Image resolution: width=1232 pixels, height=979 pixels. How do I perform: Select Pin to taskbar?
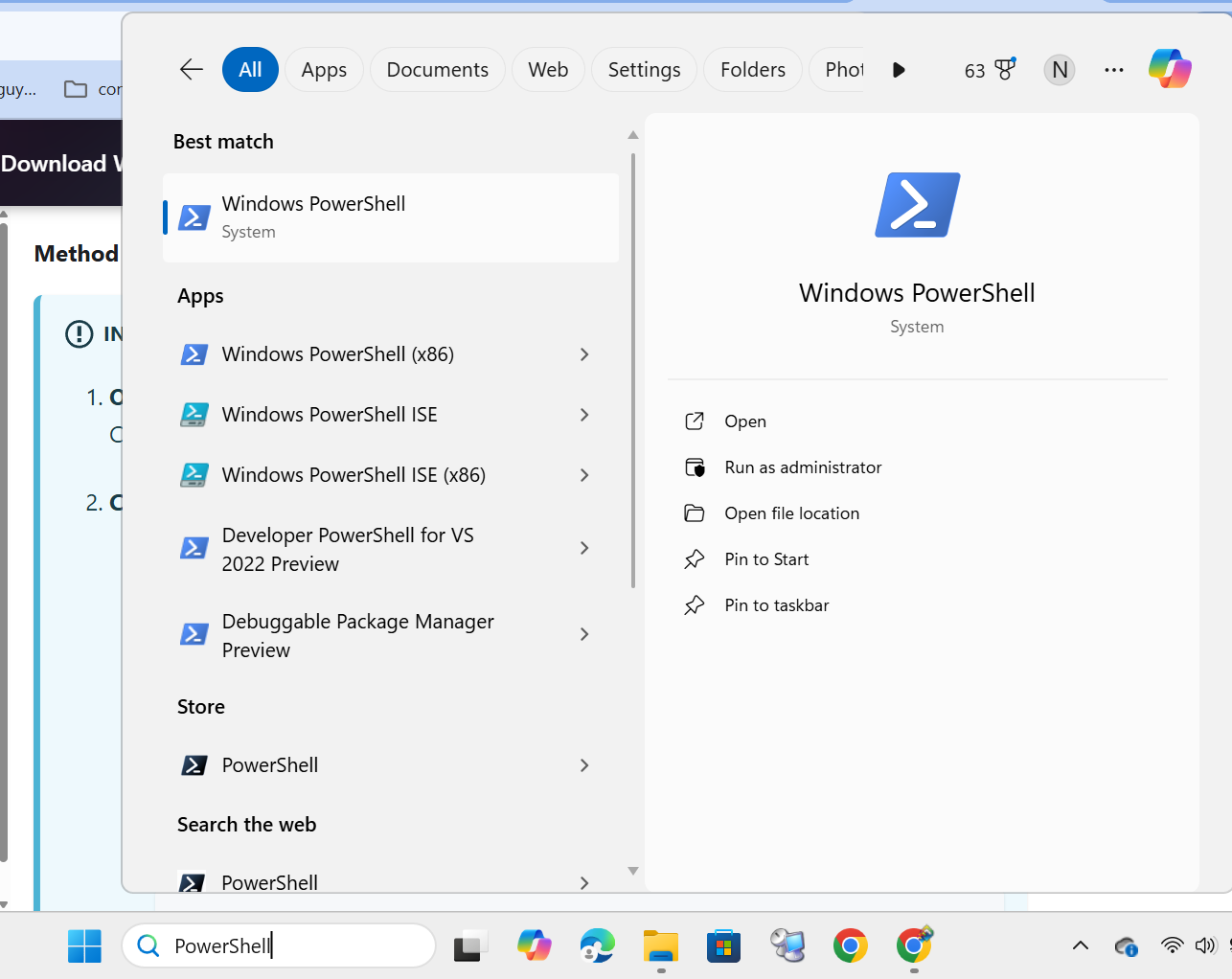[x=776, y=605]
